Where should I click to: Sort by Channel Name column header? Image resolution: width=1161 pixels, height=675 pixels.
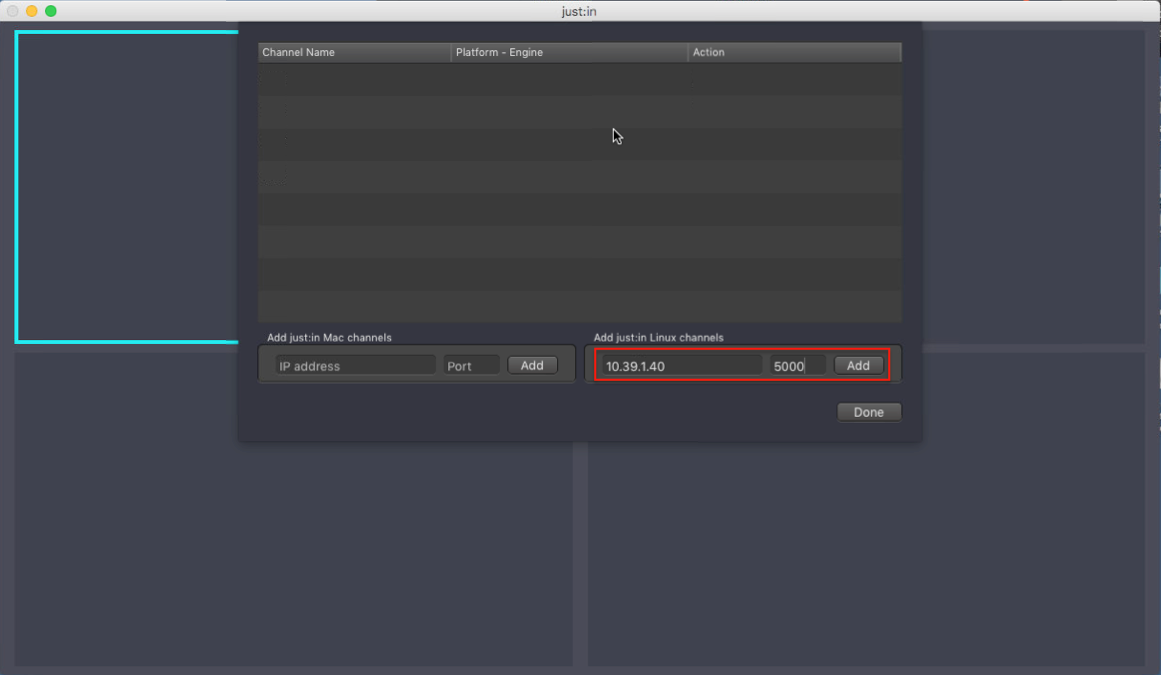tap(354, 53)
